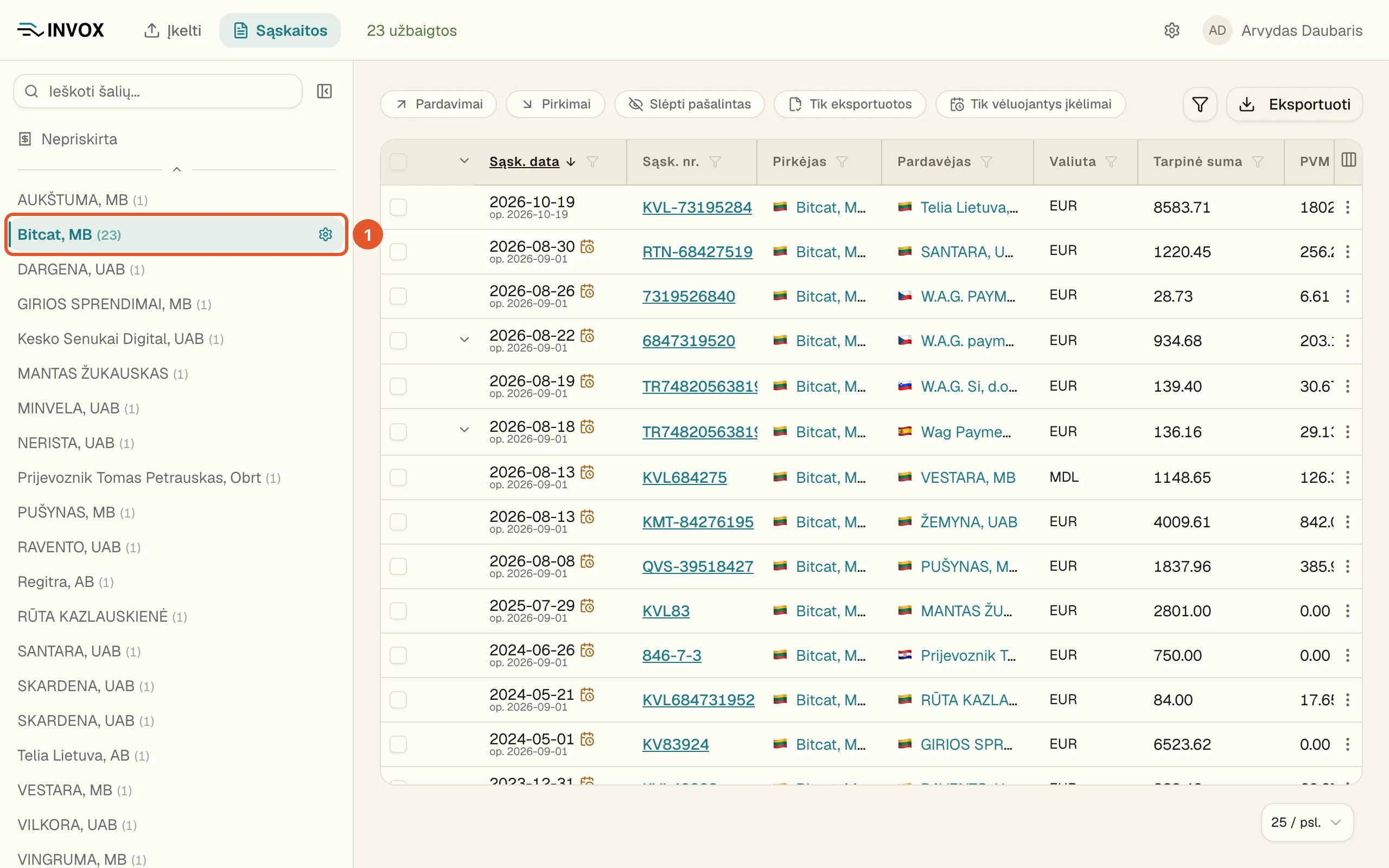The width and height of the screenshot is (1389, 868).
Task: Toggle the Pirkimai filter chip
Action: (556, 105)
